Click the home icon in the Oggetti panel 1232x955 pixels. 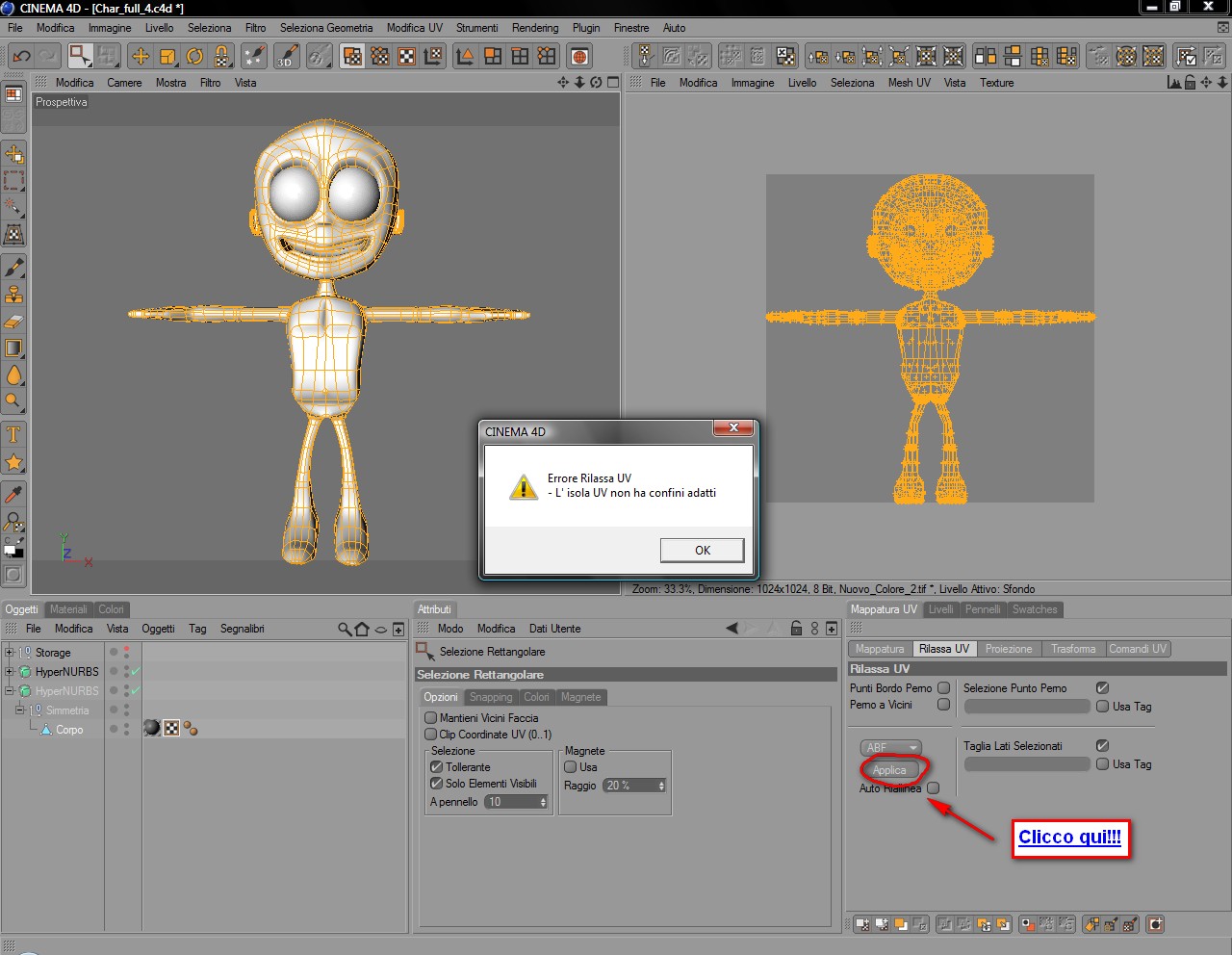click(x=362, y=629)
